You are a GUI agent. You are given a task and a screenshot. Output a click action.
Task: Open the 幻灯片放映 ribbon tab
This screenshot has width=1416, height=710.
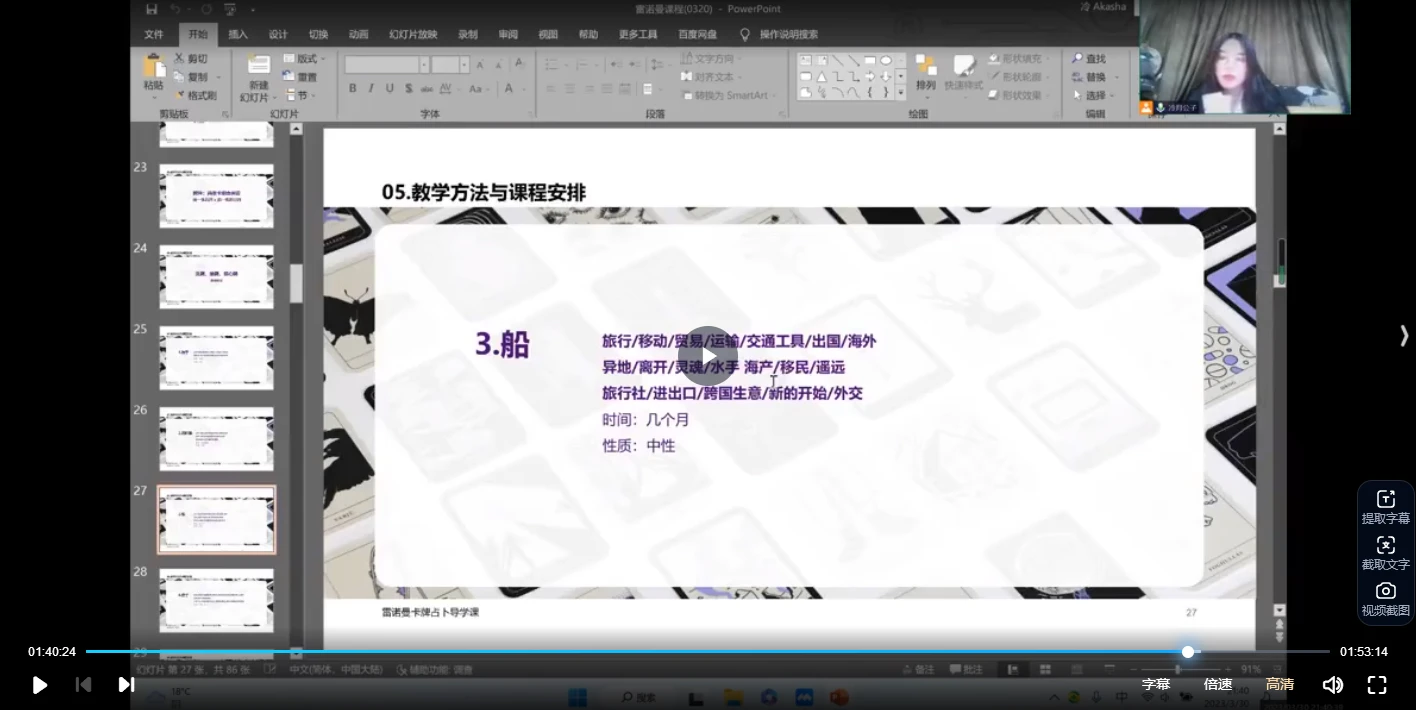click(413, 33)
